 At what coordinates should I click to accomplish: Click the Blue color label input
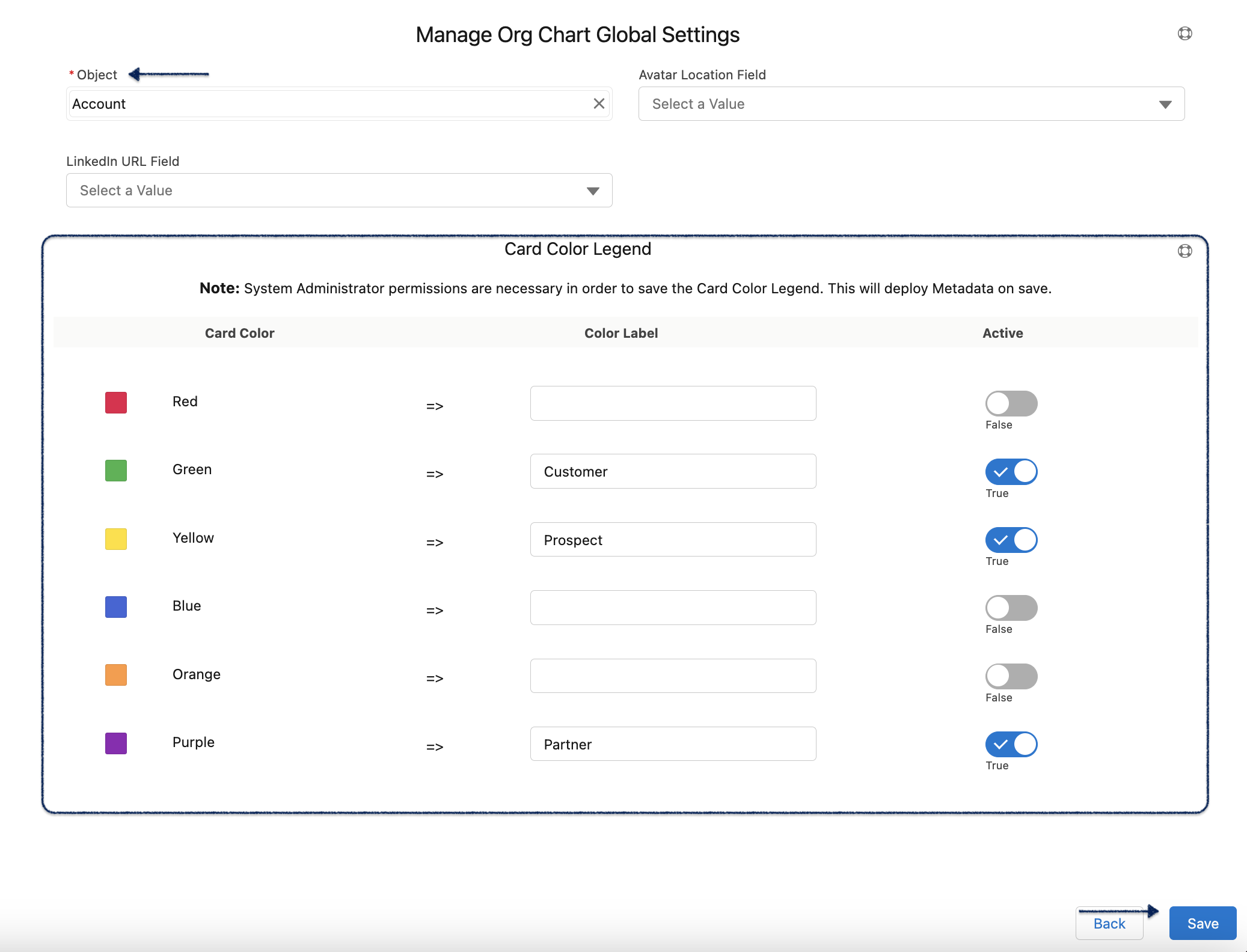coord(673,608)
